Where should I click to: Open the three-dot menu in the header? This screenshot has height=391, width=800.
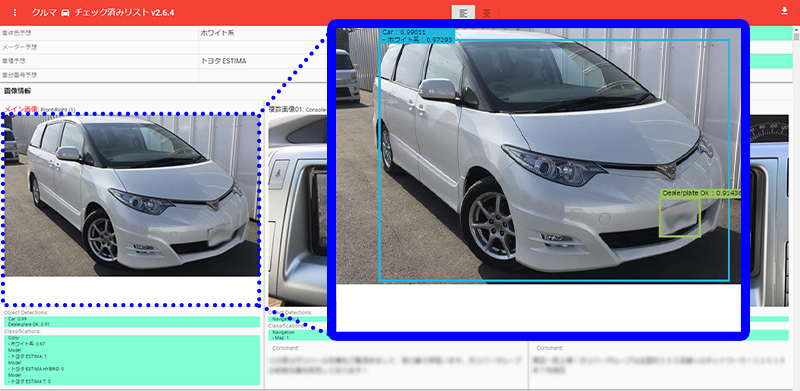[x=14, y=12]
